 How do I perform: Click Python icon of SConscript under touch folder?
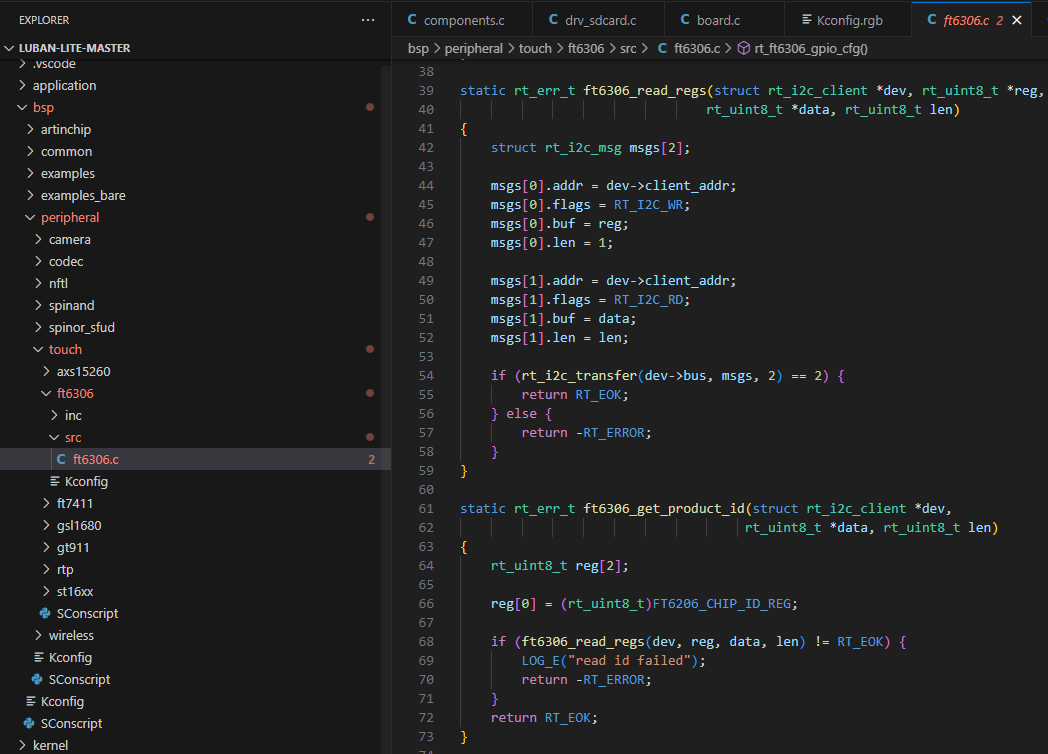pos(45,613)
